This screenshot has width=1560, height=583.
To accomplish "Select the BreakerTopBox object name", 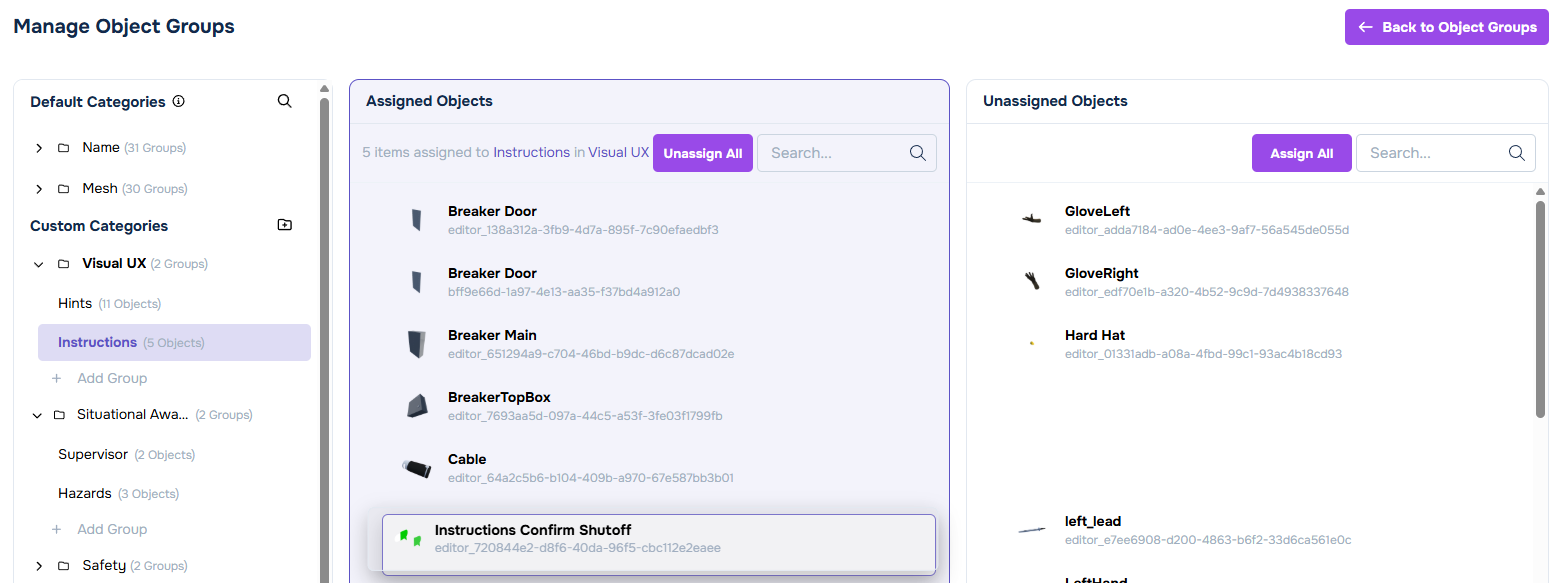I will [x=499, y=397].
